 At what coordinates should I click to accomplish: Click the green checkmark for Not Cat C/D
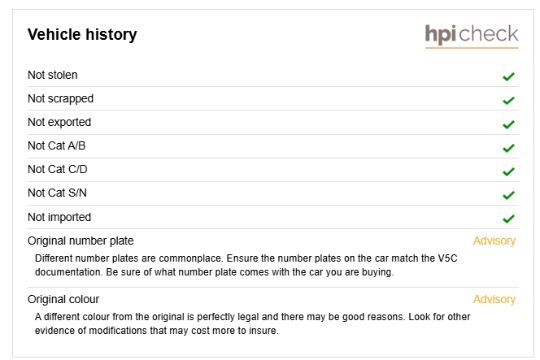tap(508, 171)
